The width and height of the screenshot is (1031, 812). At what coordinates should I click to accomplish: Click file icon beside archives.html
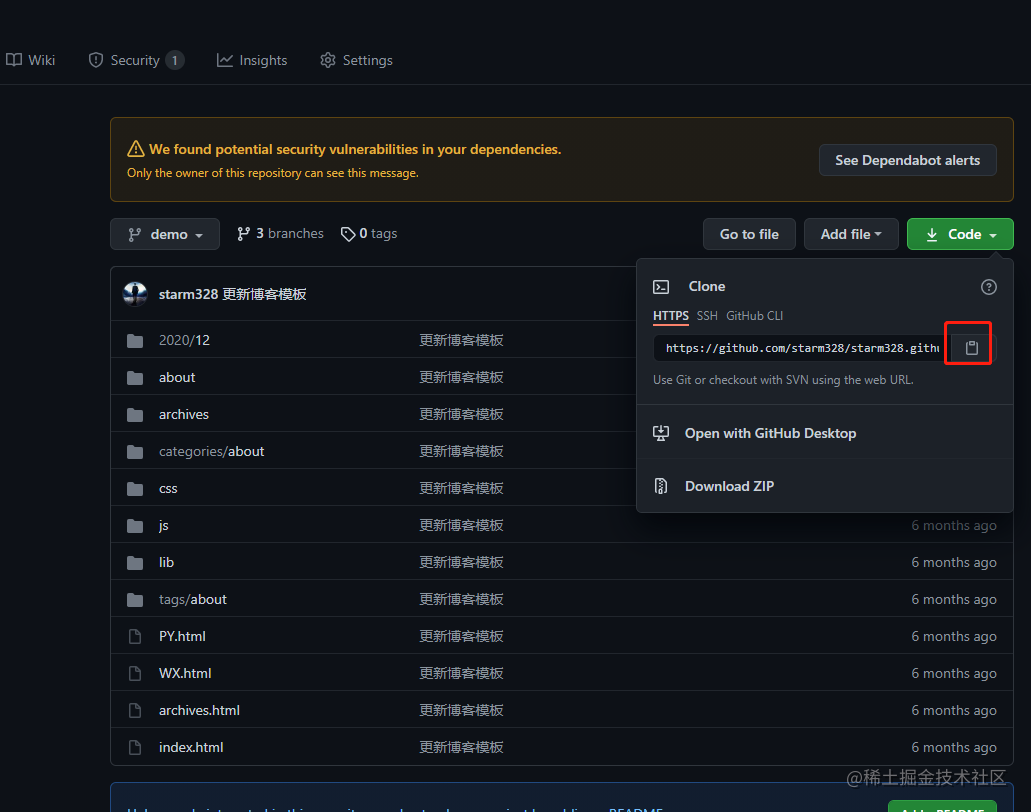(135, 711)
